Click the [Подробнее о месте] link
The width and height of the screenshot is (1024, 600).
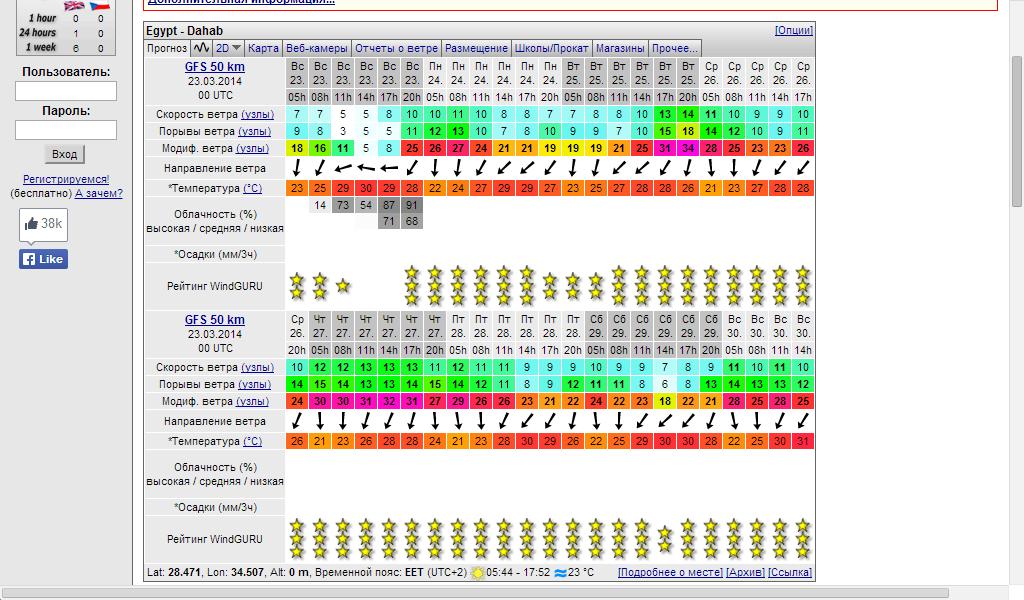tap(670, 573)
